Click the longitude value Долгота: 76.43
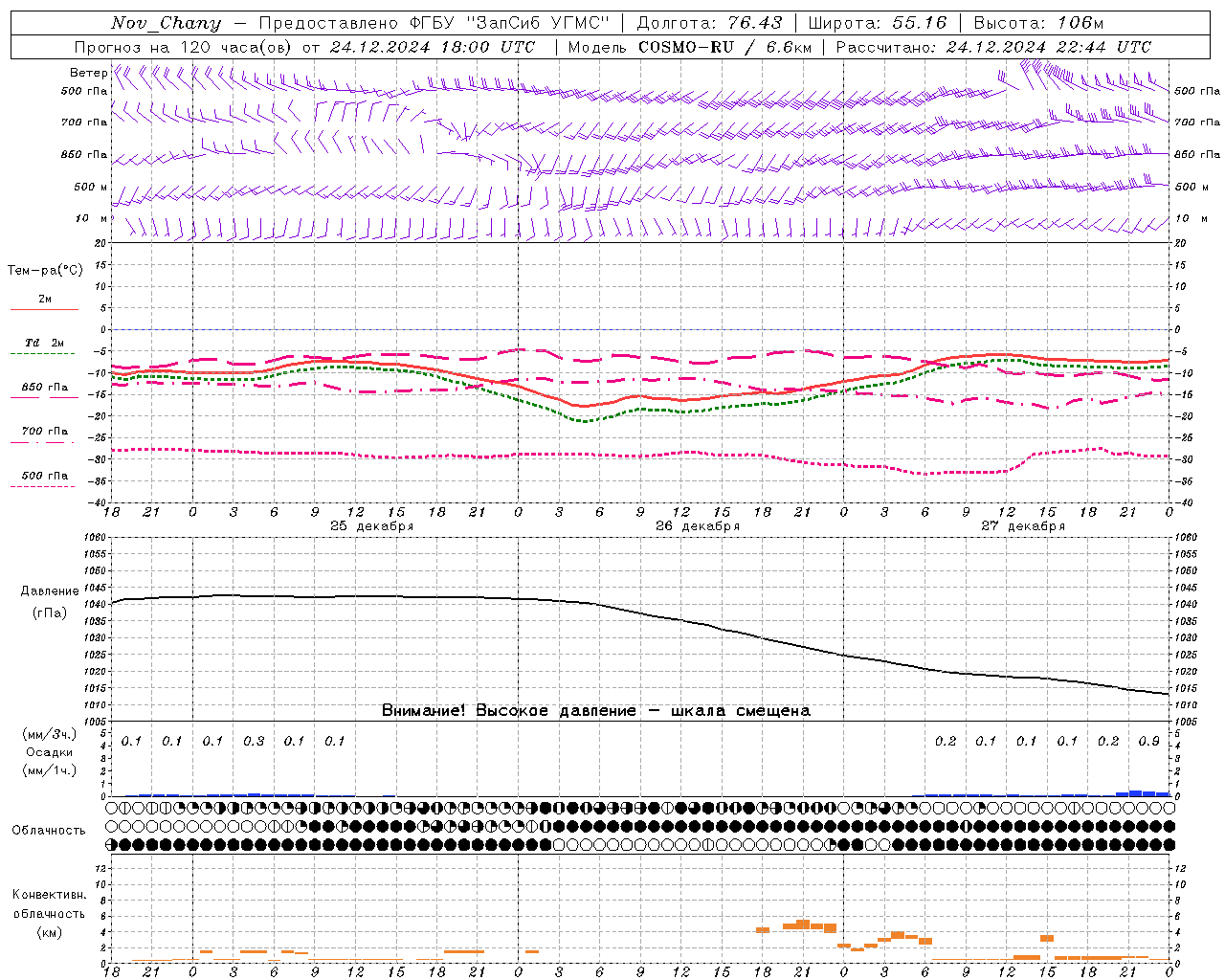This screenshot has width=1225, height=980. [709, 23]
